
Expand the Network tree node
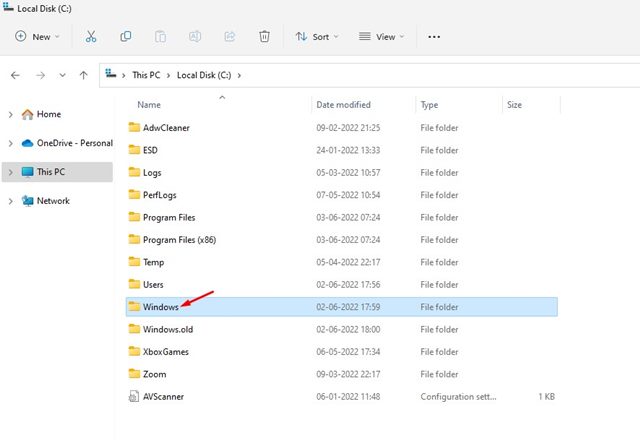pyautogui.click(x=10, y=201)
